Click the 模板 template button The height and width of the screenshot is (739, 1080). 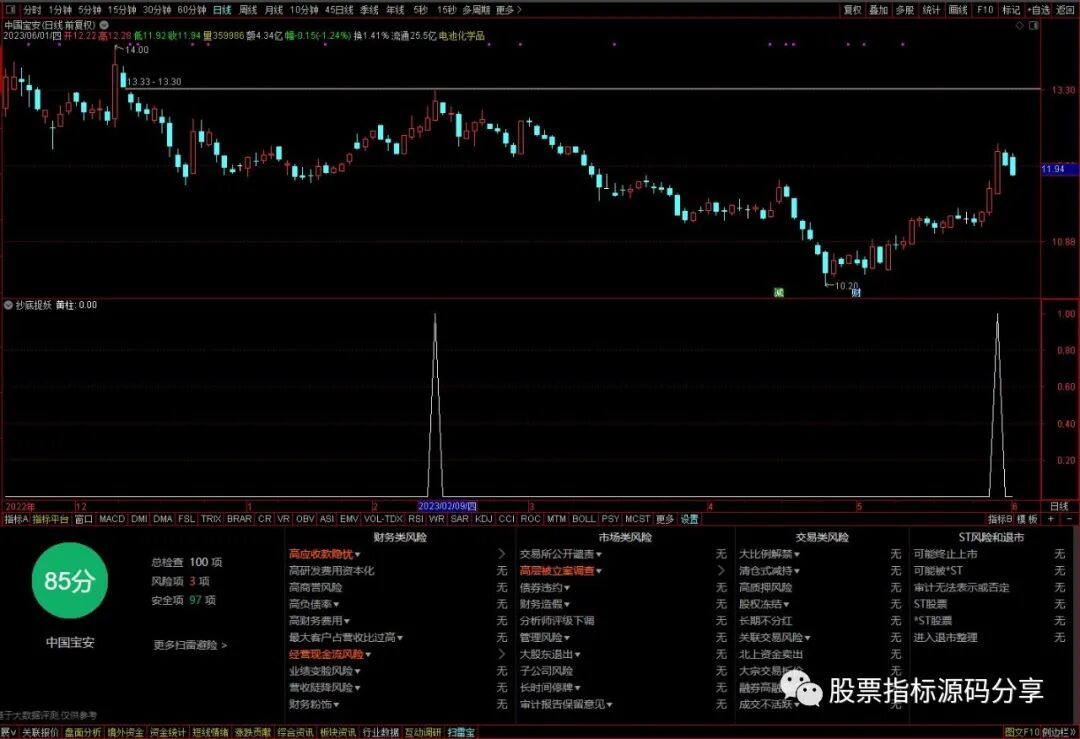coord(1027,519)
